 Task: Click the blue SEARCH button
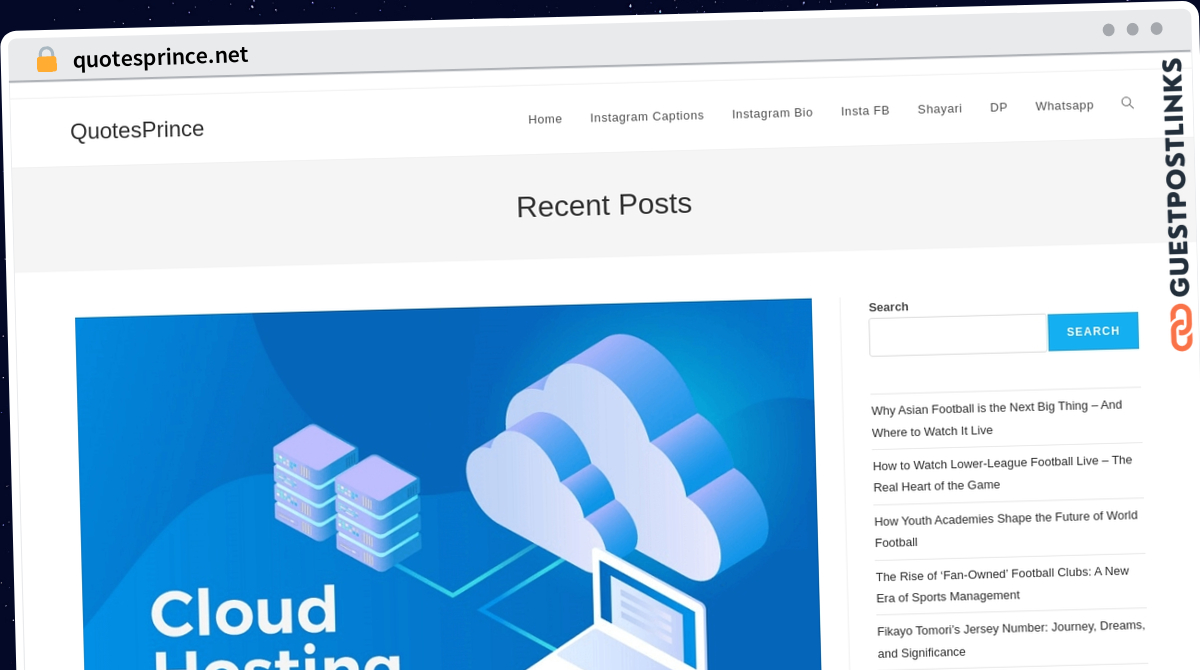pos(1093,331)
